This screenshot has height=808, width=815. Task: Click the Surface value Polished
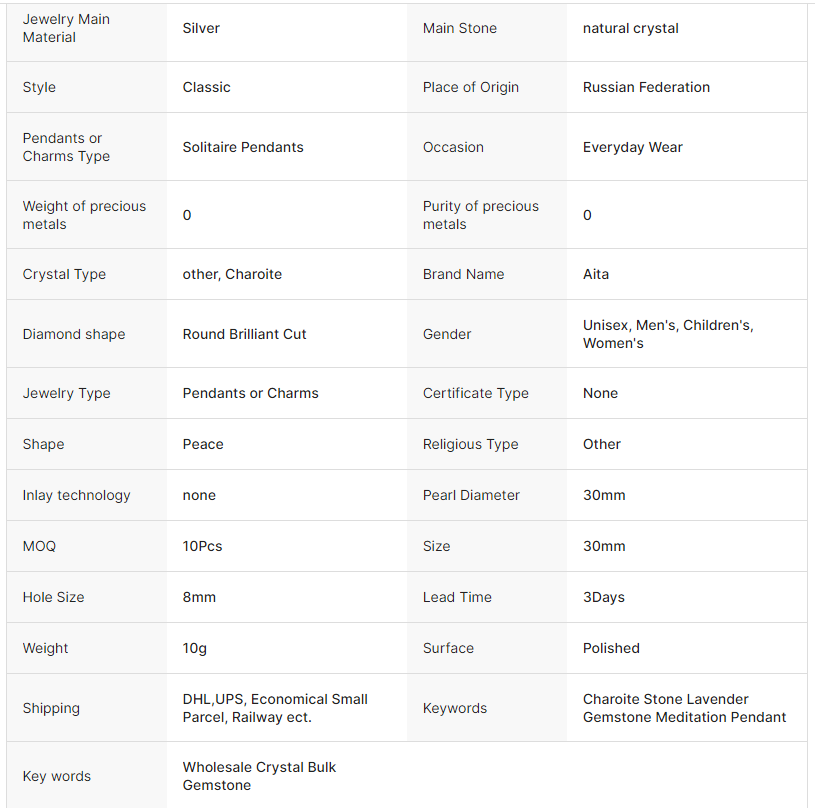coord(611,648)
